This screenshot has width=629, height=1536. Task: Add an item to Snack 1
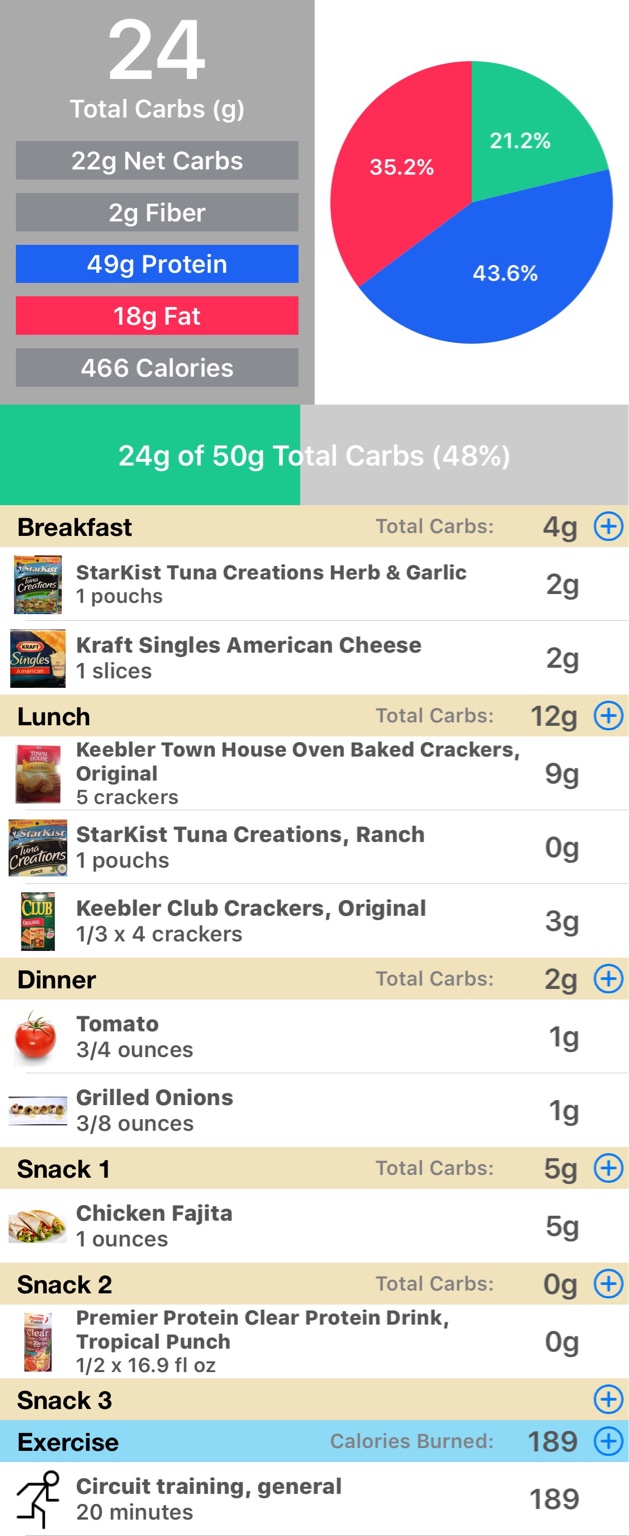pyautogui.click(x=608, y=1167)
